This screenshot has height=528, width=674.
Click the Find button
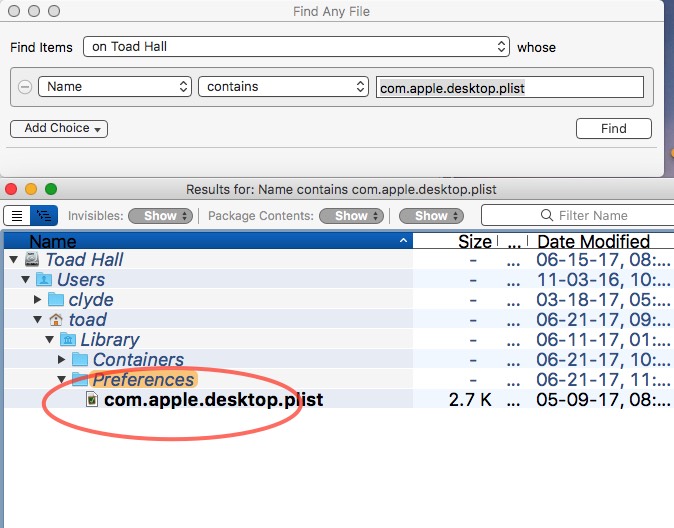613,129
